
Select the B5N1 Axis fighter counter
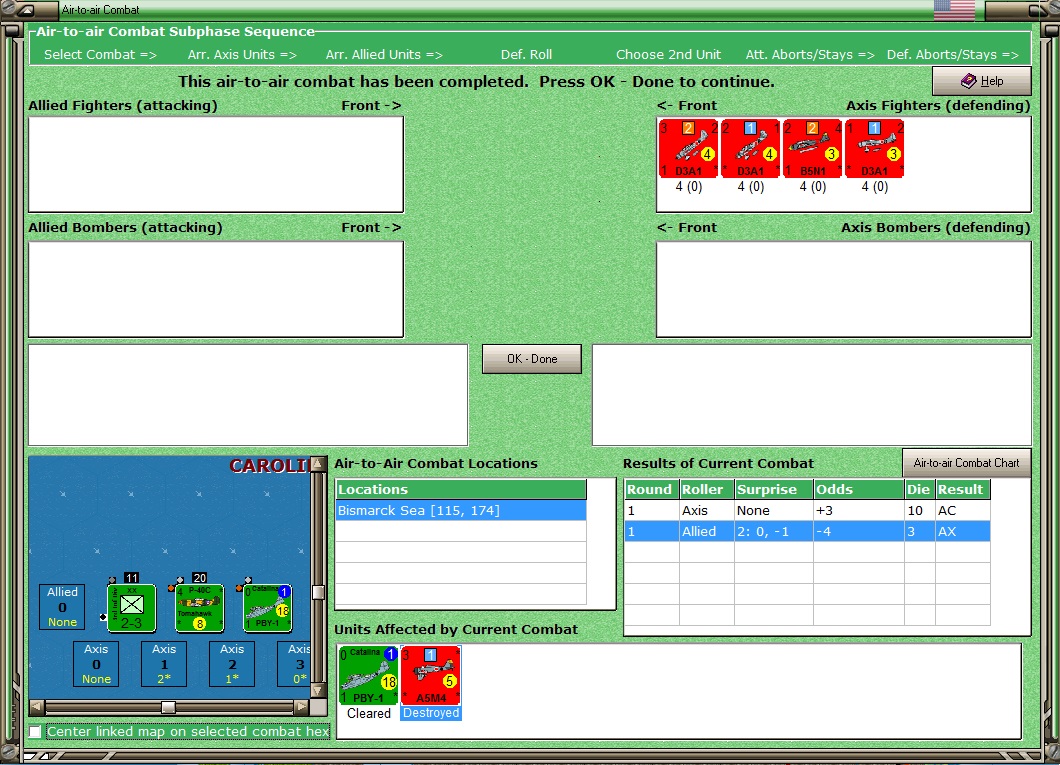(813, 149)
